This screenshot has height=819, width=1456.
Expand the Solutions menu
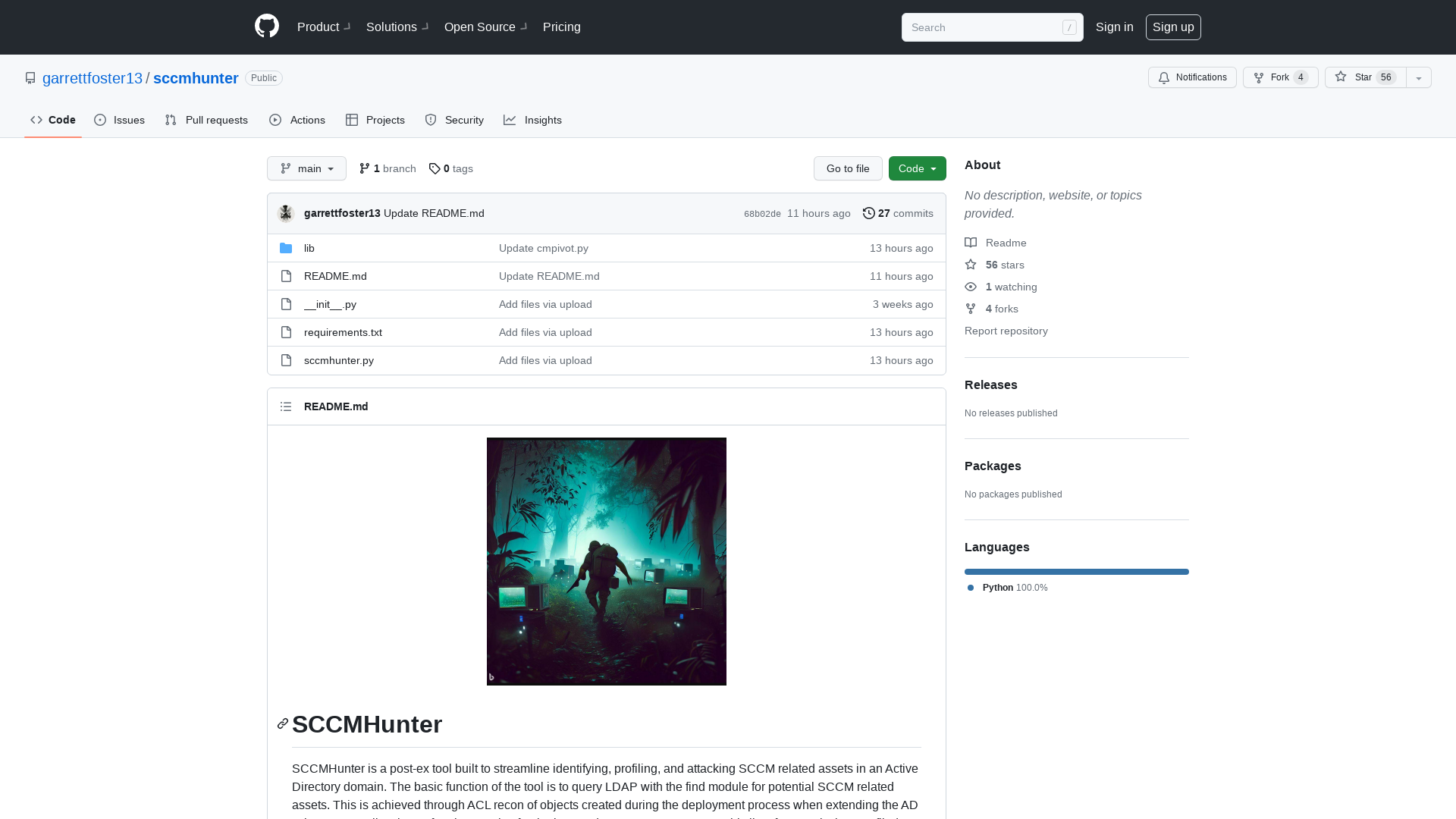(x=397, y=27)
